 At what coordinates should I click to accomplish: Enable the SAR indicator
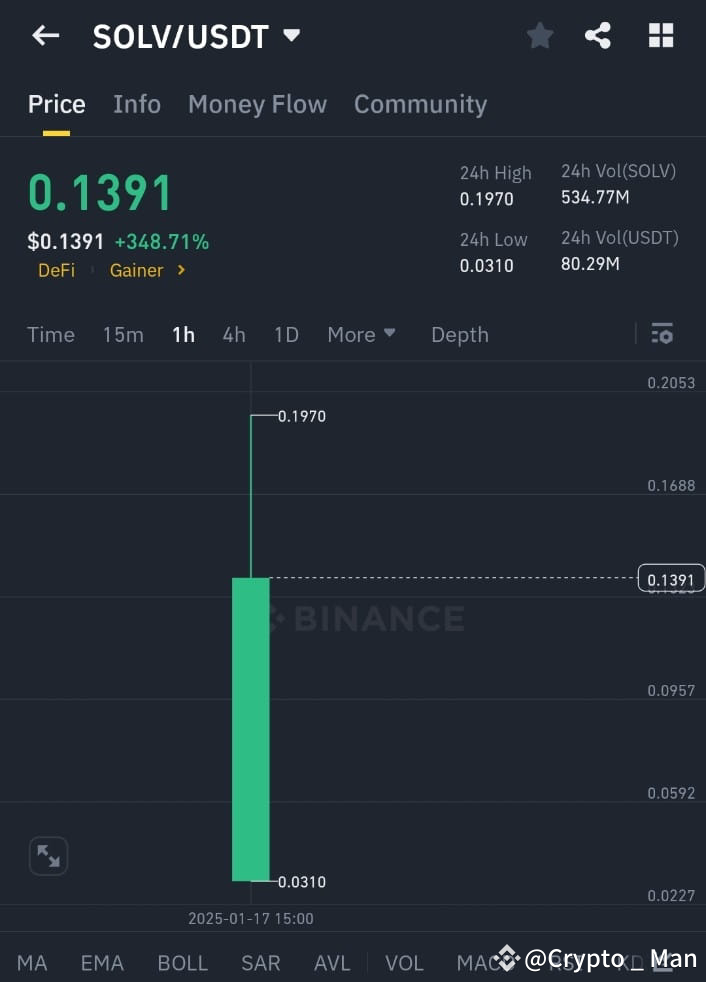[x=260, y=962]
